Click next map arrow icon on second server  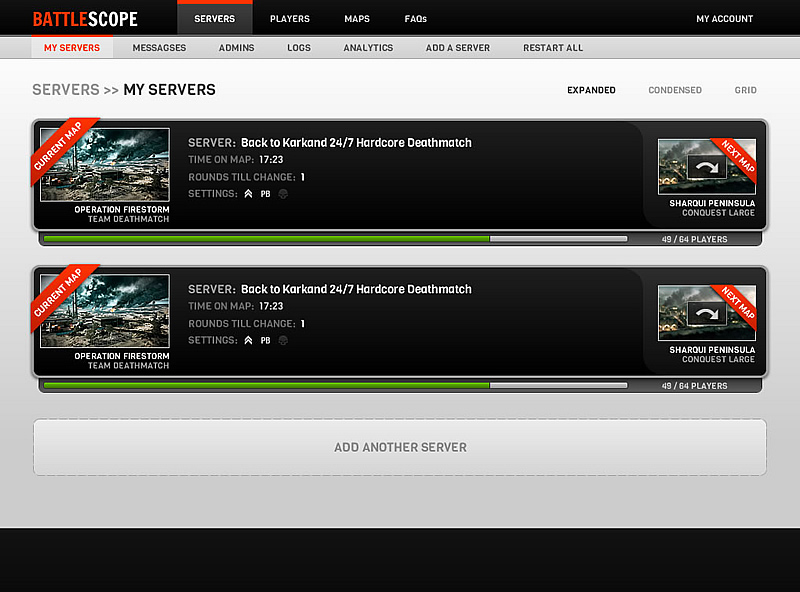[707, 313]
